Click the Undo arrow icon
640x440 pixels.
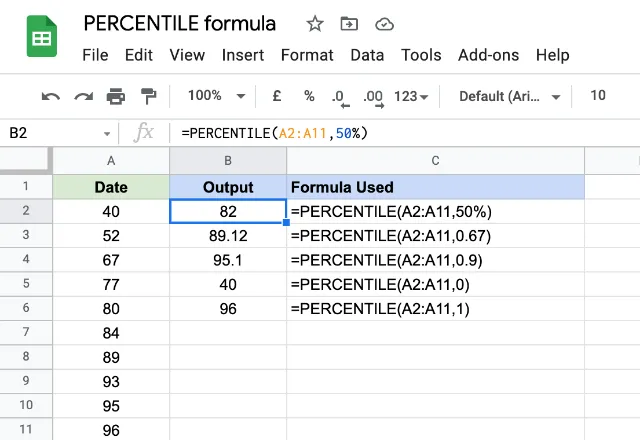[51, 97]
